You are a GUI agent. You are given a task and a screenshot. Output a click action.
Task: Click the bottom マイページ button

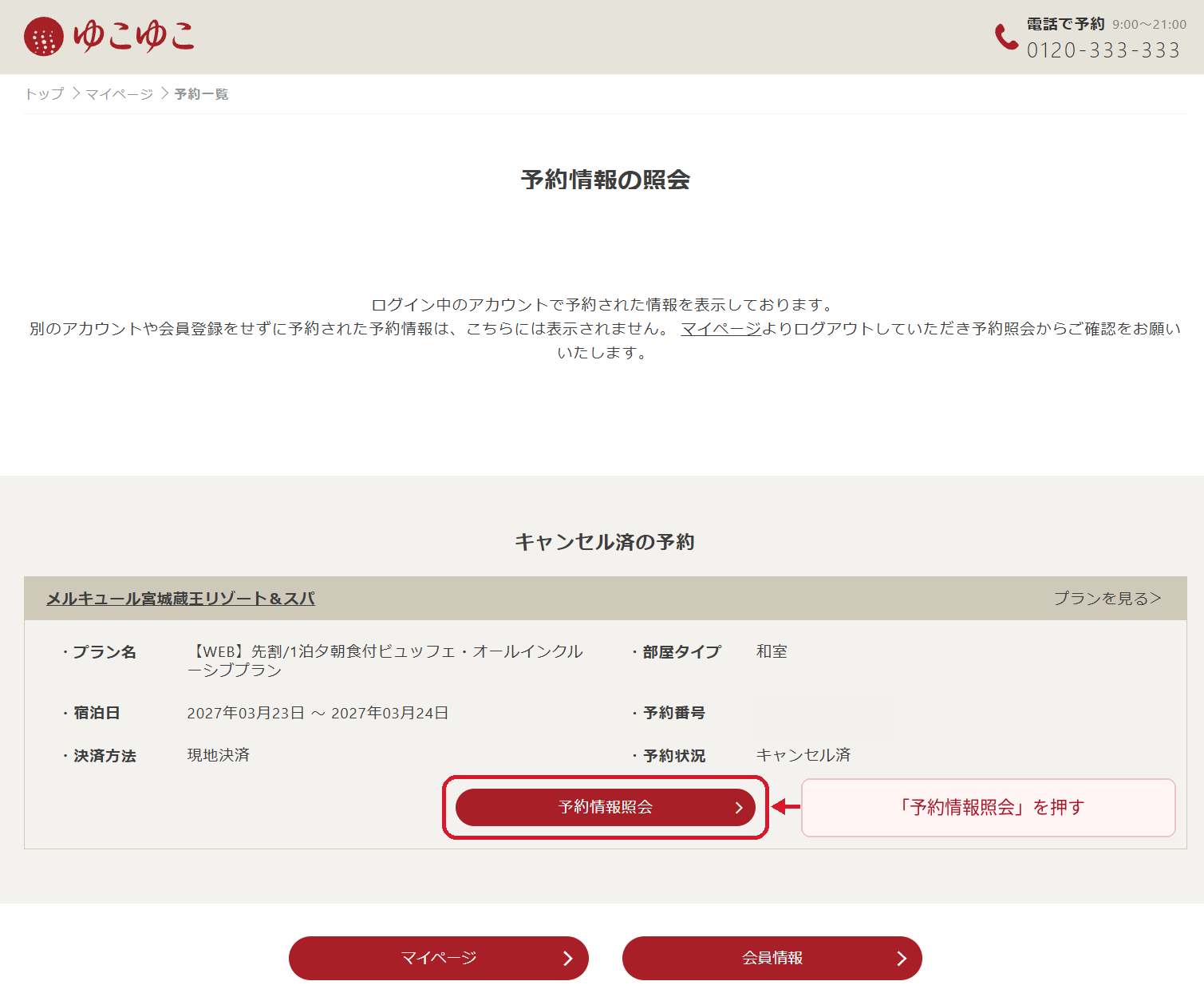point(439,958)
